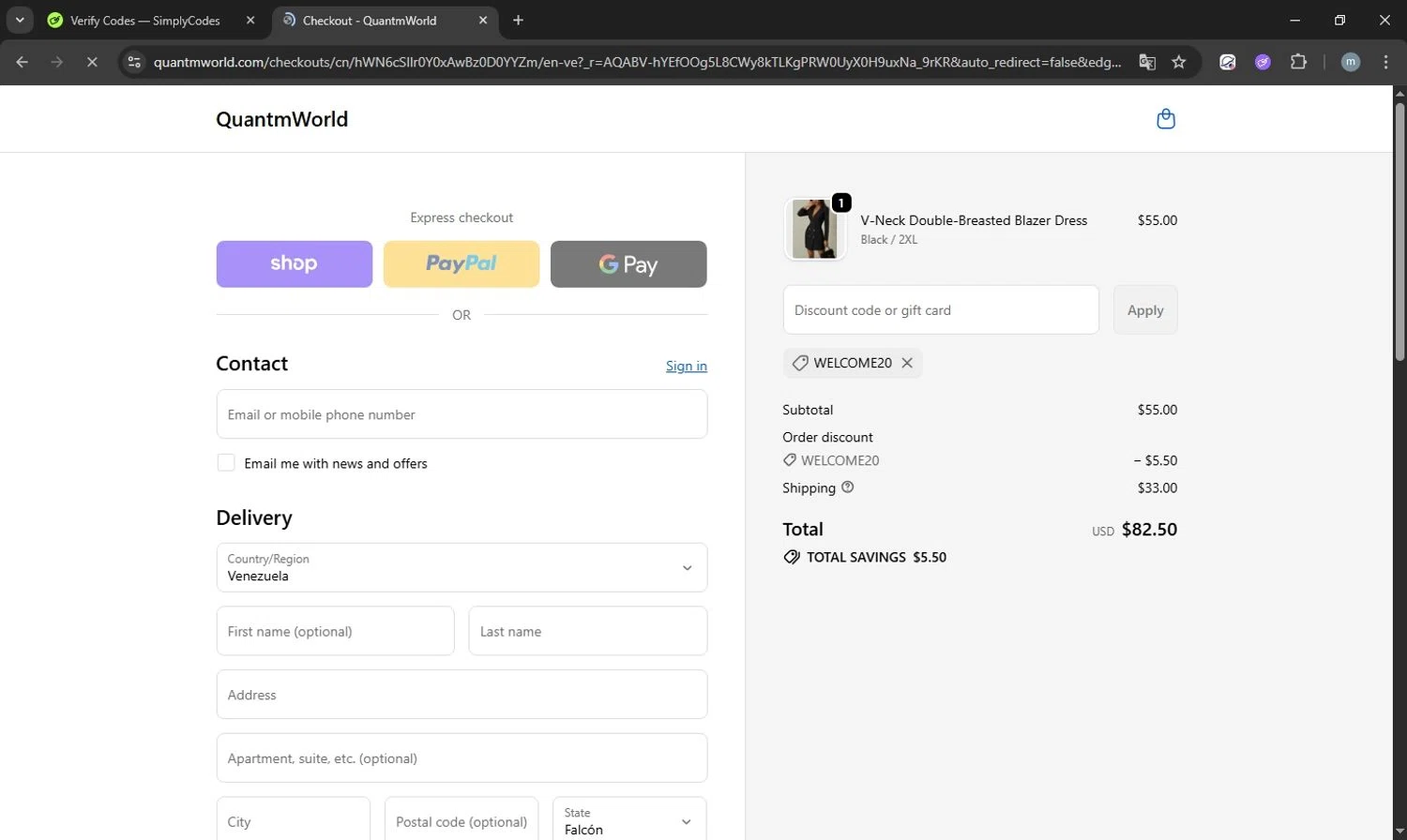Choose PayPal express checkout

tap(461, 263)
